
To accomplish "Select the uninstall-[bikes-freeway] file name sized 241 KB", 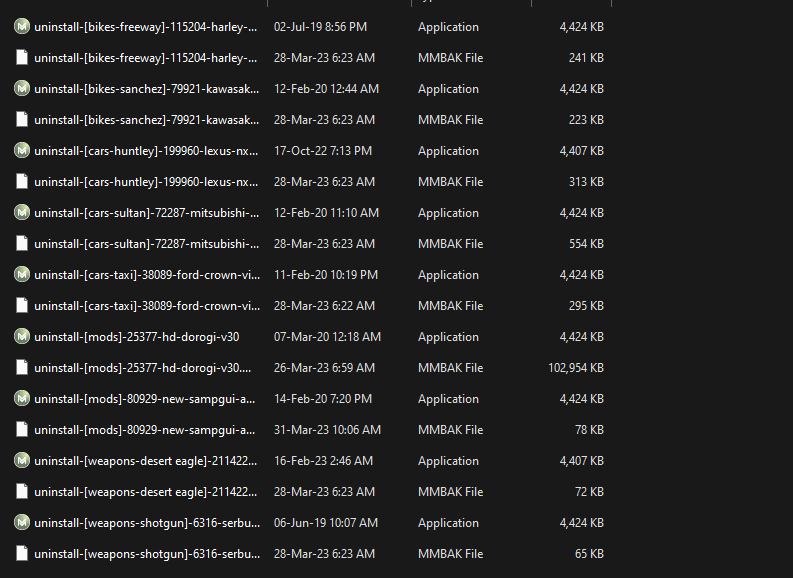I will [146, 58].
